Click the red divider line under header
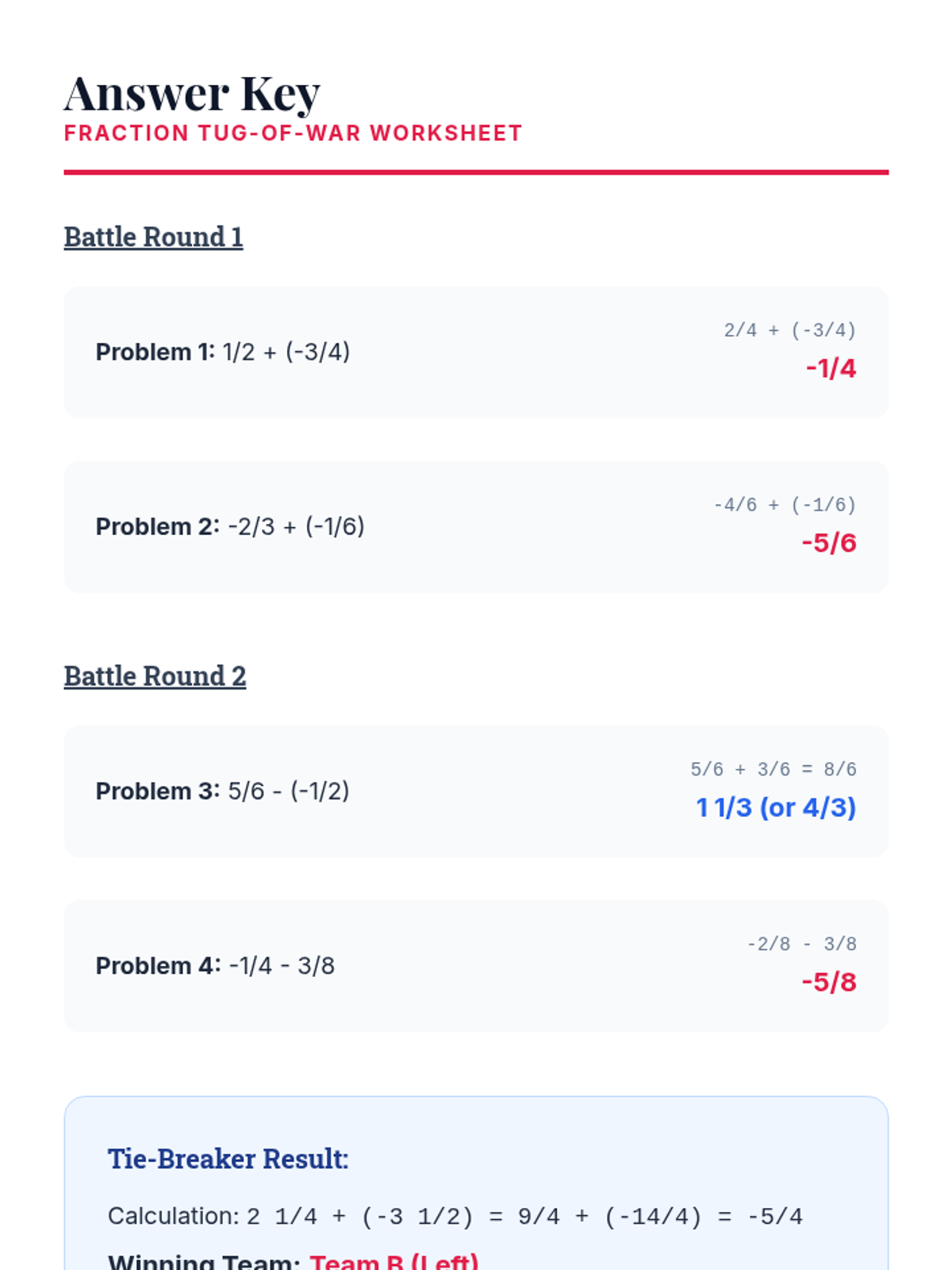The height and width of the screenshot is (1270, 952). click(x=476, y=171)
